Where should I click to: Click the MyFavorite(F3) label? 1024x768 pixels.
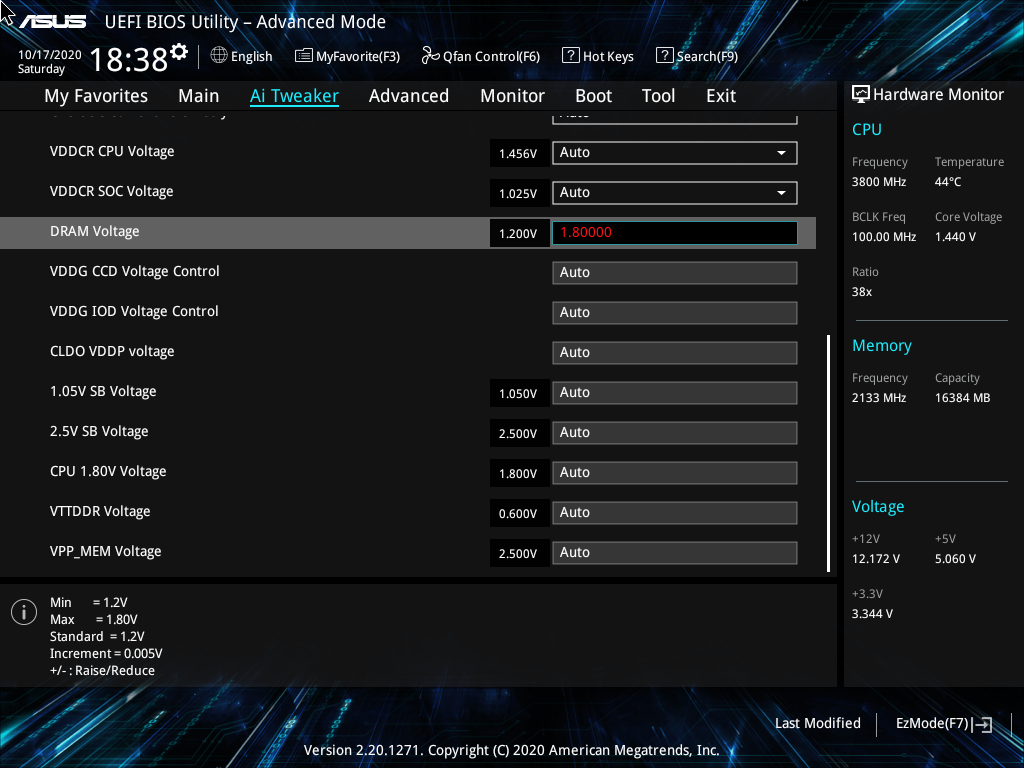pyautogui.click(x=358, y=56)
